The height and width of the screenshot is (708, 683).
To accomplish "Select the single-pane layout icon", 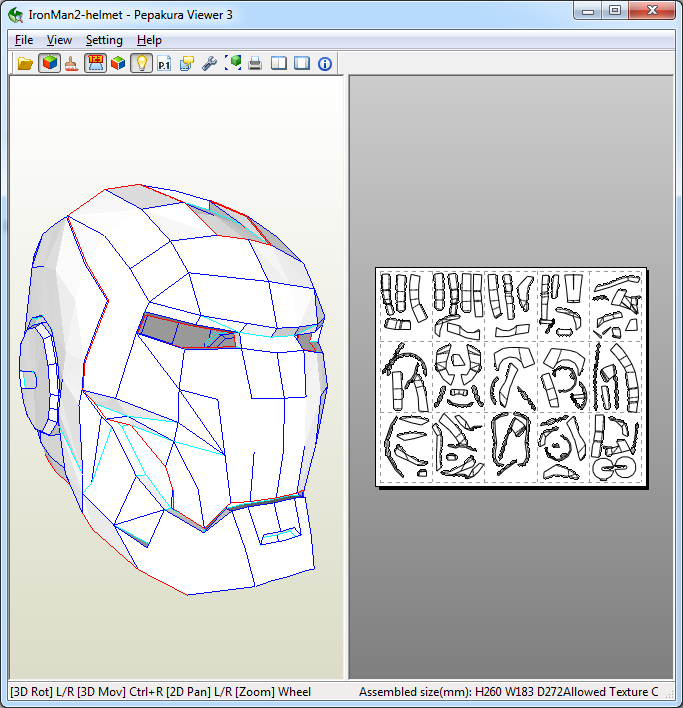I will coord(302,63).
